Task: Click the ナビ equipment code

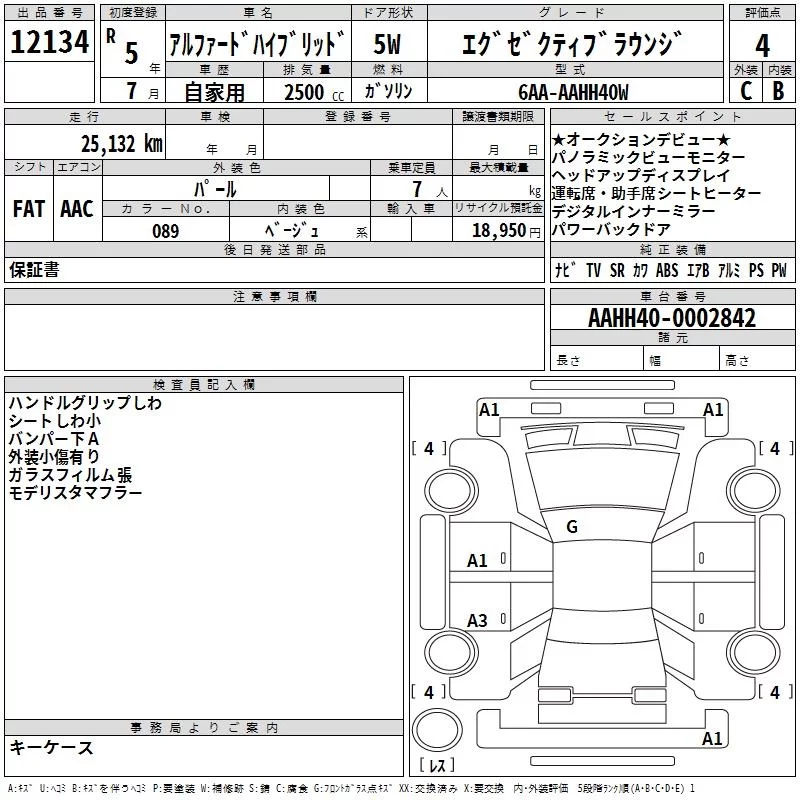Action: 565,270
